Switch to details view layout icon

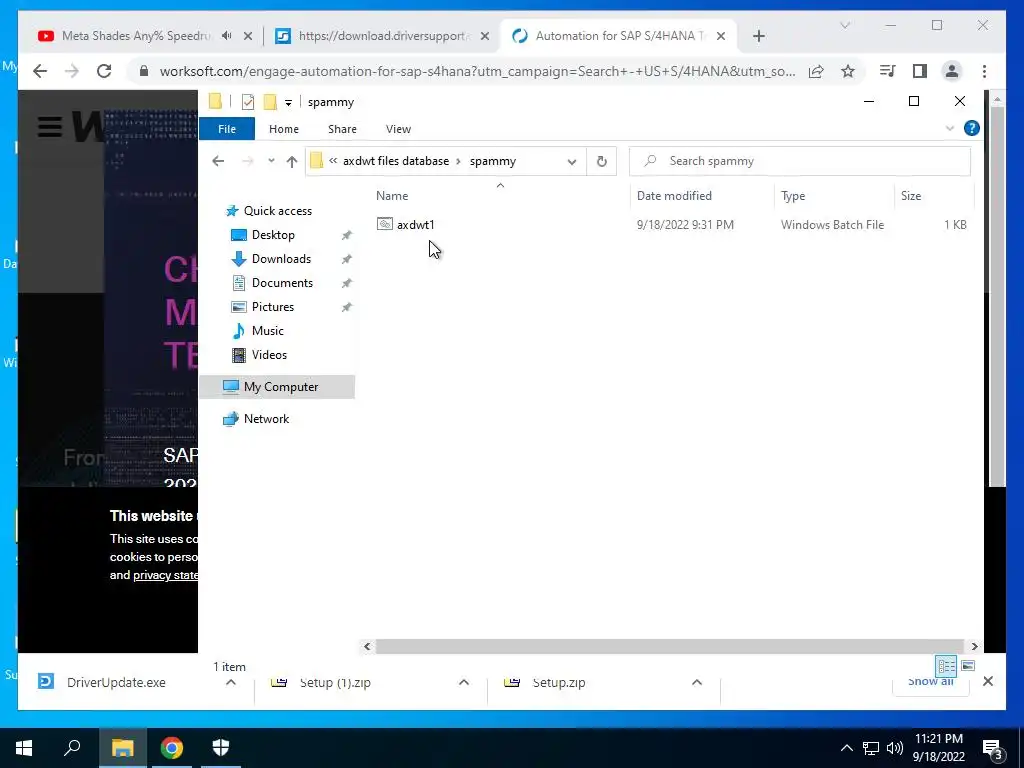coord(946,666)
